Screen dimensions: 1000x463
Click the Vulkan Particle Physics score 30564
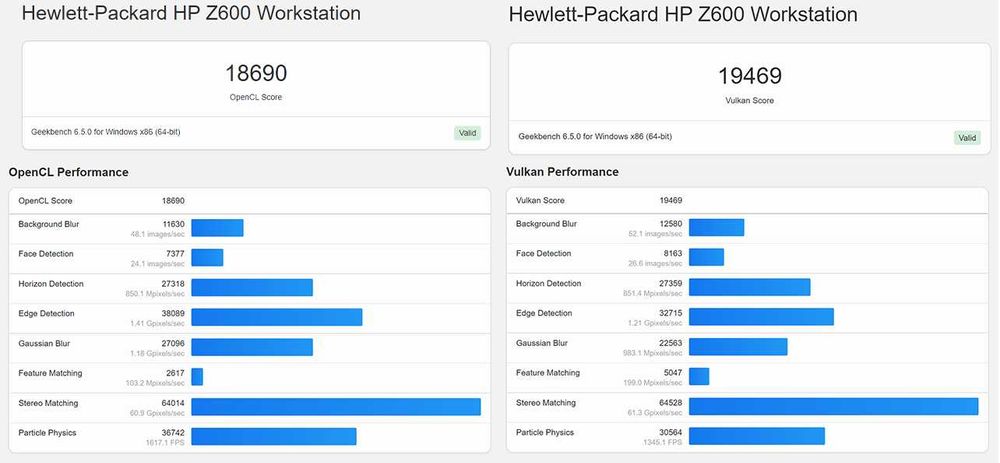671,433
